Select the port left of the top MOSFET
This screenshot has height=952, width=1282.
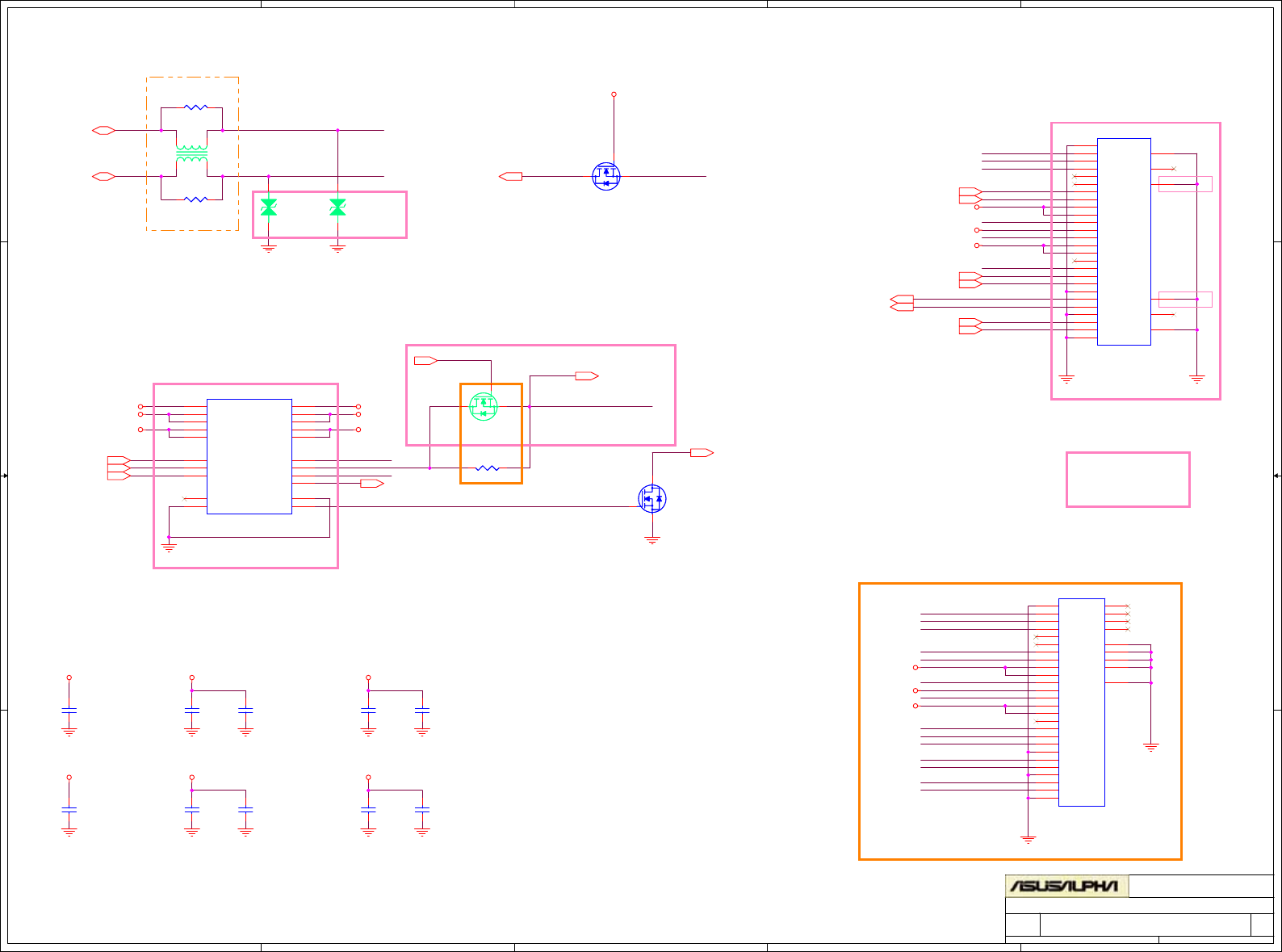click(x=511, y=176)
